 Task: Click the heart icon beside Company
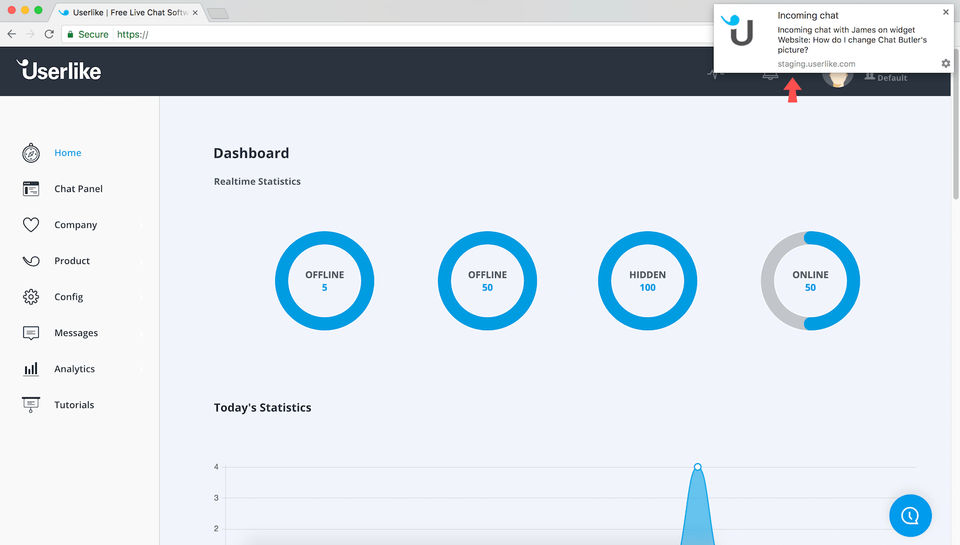tap(31, 225)
